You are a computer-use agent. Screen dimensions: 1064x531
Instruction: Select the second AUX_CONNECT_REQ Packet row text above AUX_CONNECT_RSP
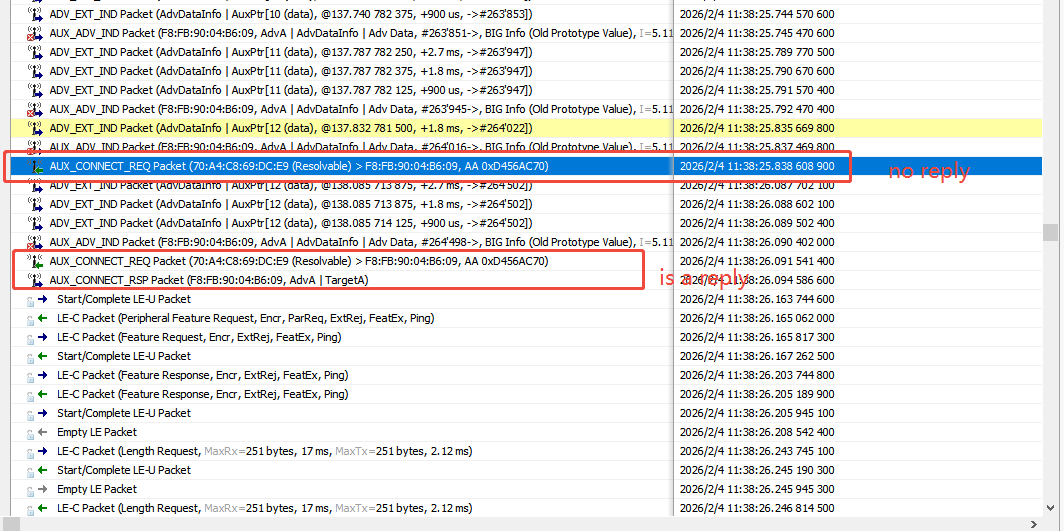[299, 261]
